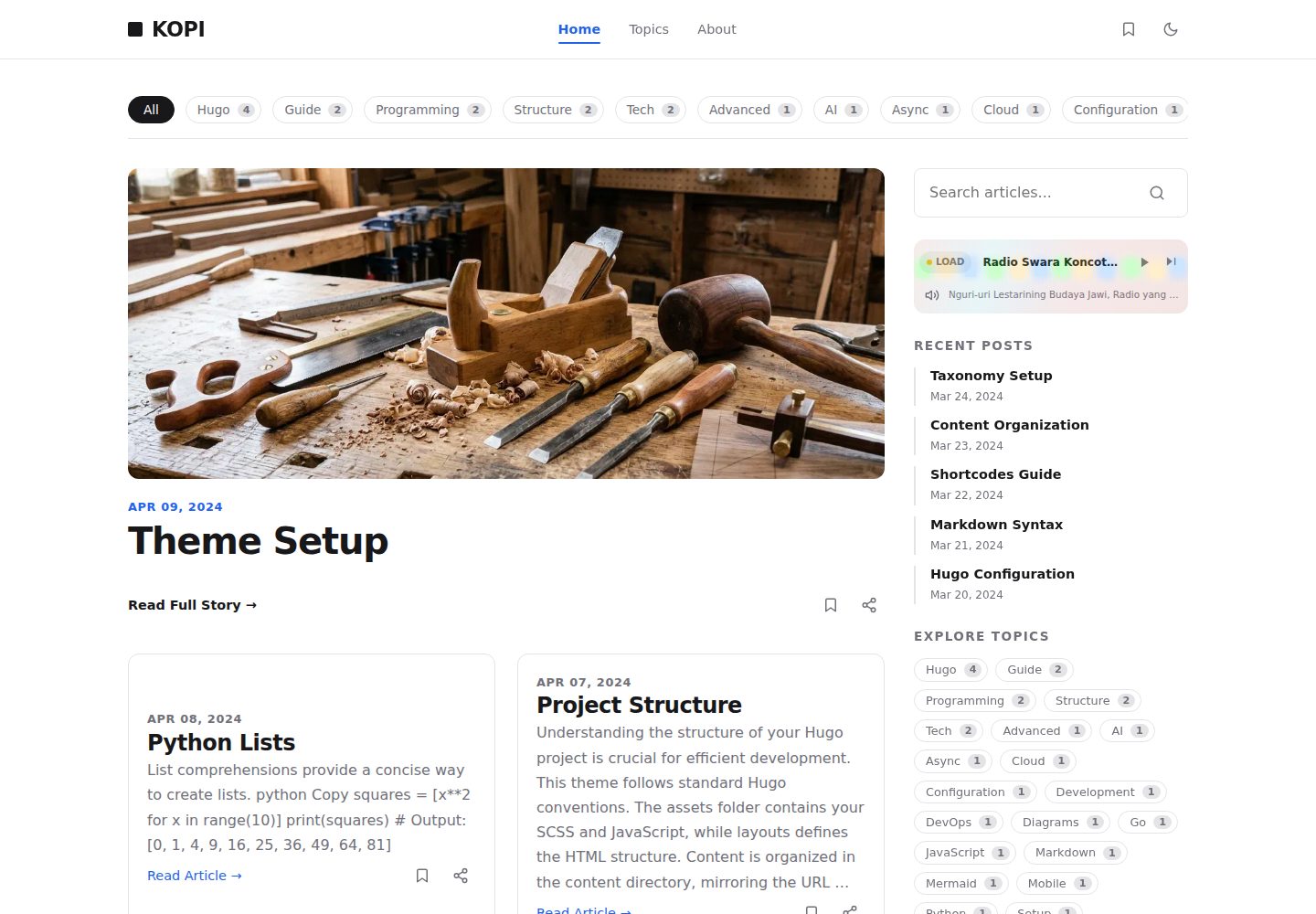This screenshot has width=1316, height=914.
Task: Bookmark the Theme Setup article
Action: coord(831,605)
